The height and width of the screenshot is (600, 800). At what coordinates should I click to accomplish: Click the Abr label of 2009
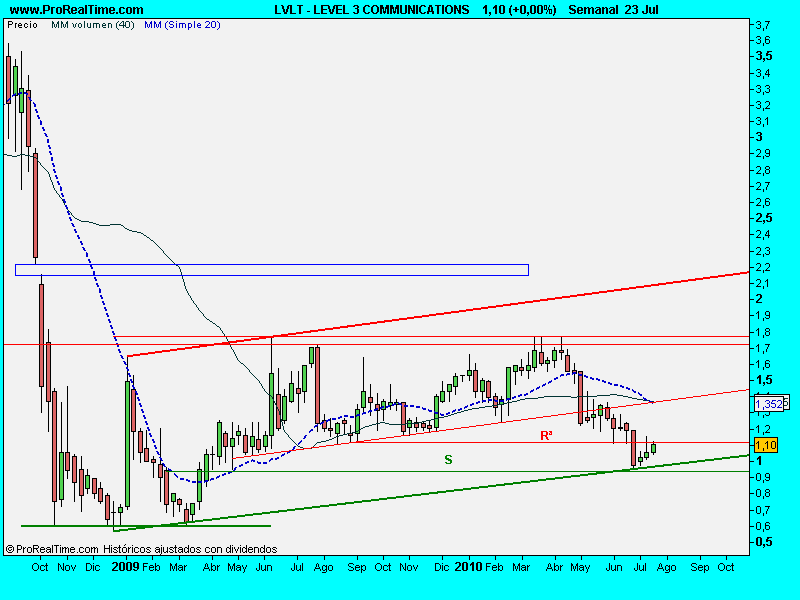coord(211,567)
